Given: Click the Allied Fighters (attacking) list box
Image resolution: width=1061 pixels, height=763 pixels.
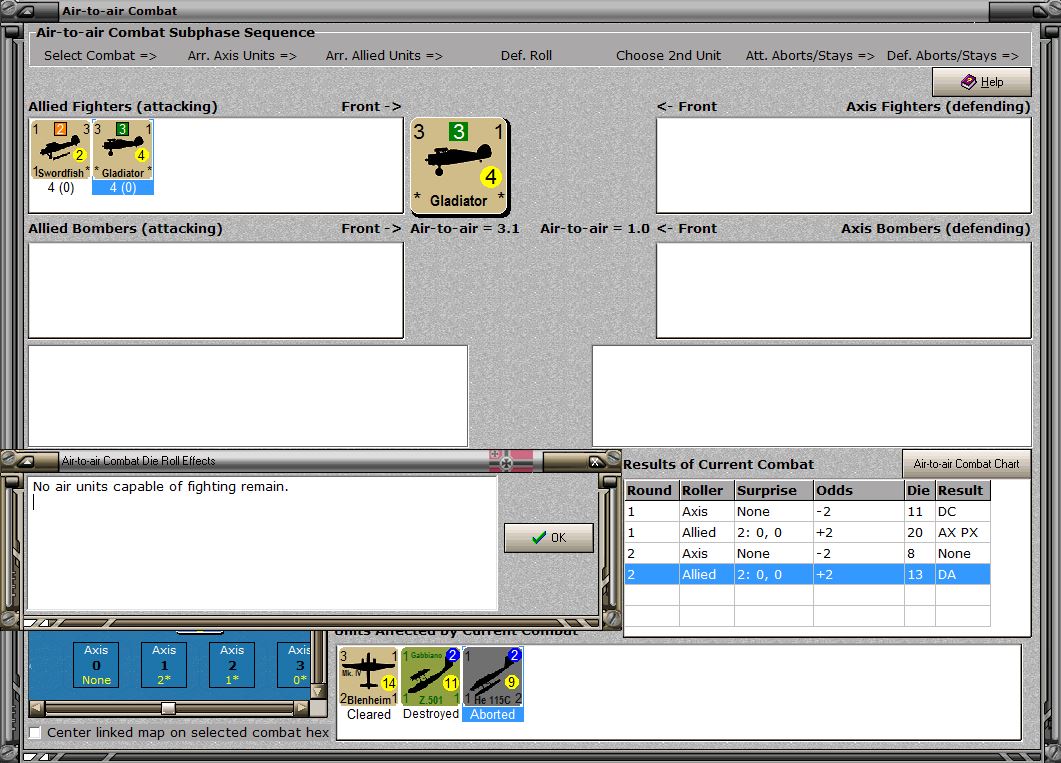Looking at the screenshot, I should (x=216, y=166).
